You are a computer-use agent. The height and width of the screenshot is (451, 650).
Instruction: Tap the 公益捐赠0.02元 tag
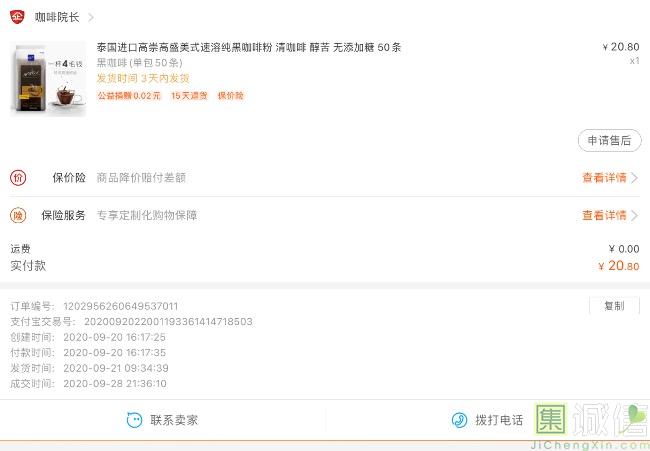tap(129, 96)
